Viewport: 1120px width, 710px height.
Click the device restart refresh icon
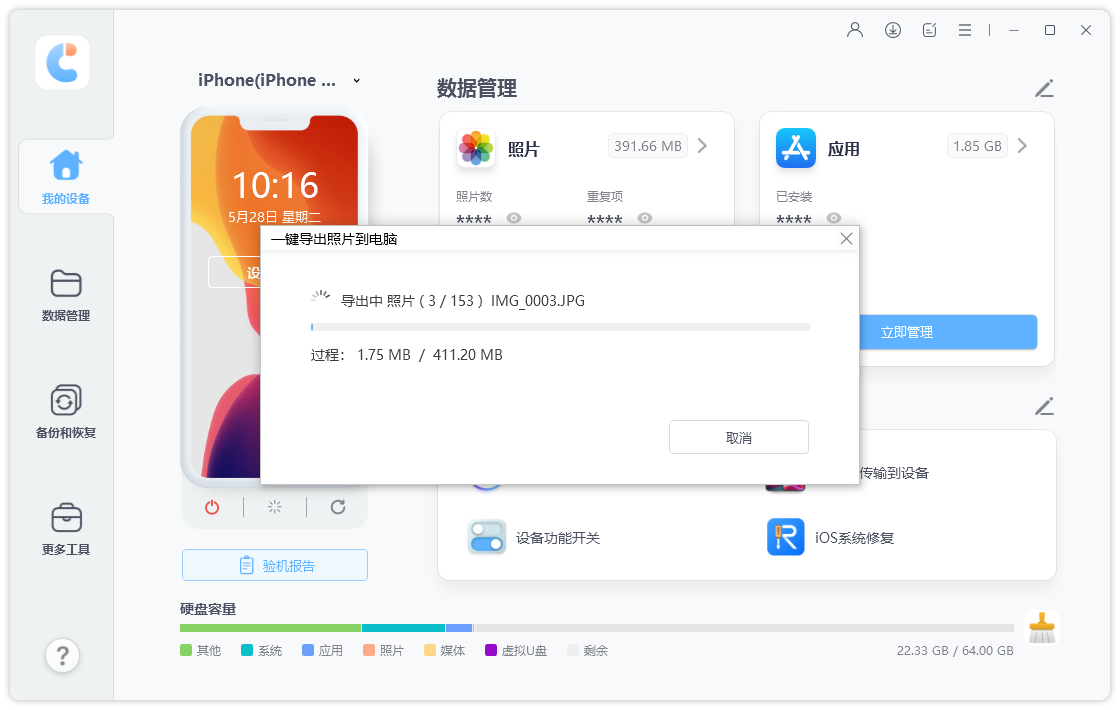point(338,507)
